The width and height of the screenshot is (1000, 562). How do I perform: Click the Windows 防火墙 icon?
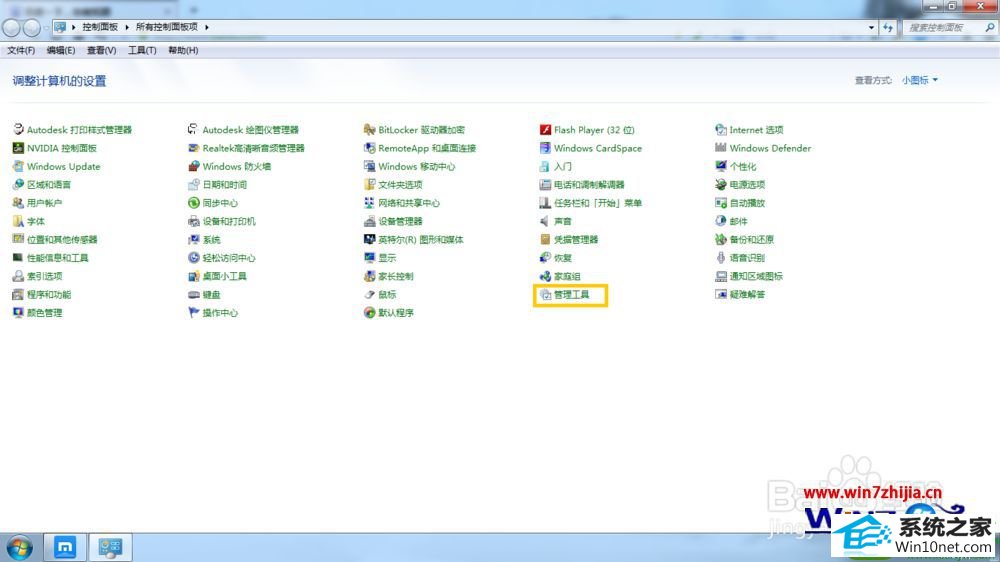(x=194, y=166)
